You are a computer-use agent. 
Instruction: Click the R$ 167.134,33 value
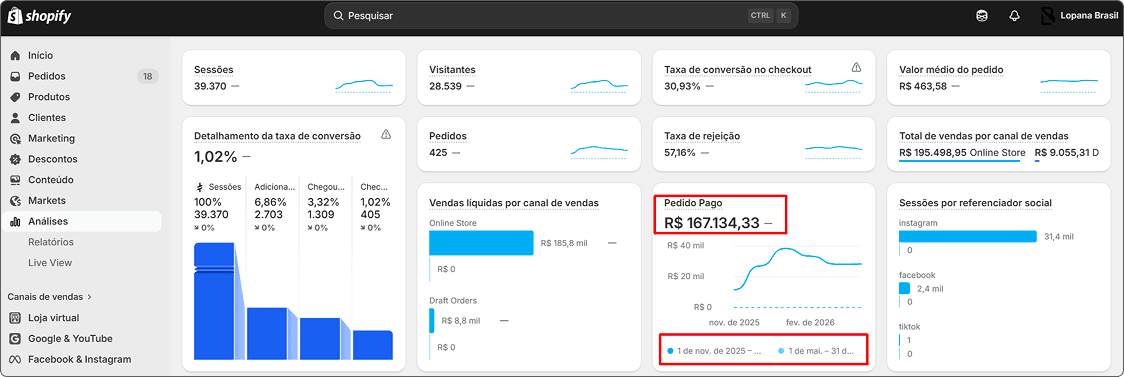point(712,223)
